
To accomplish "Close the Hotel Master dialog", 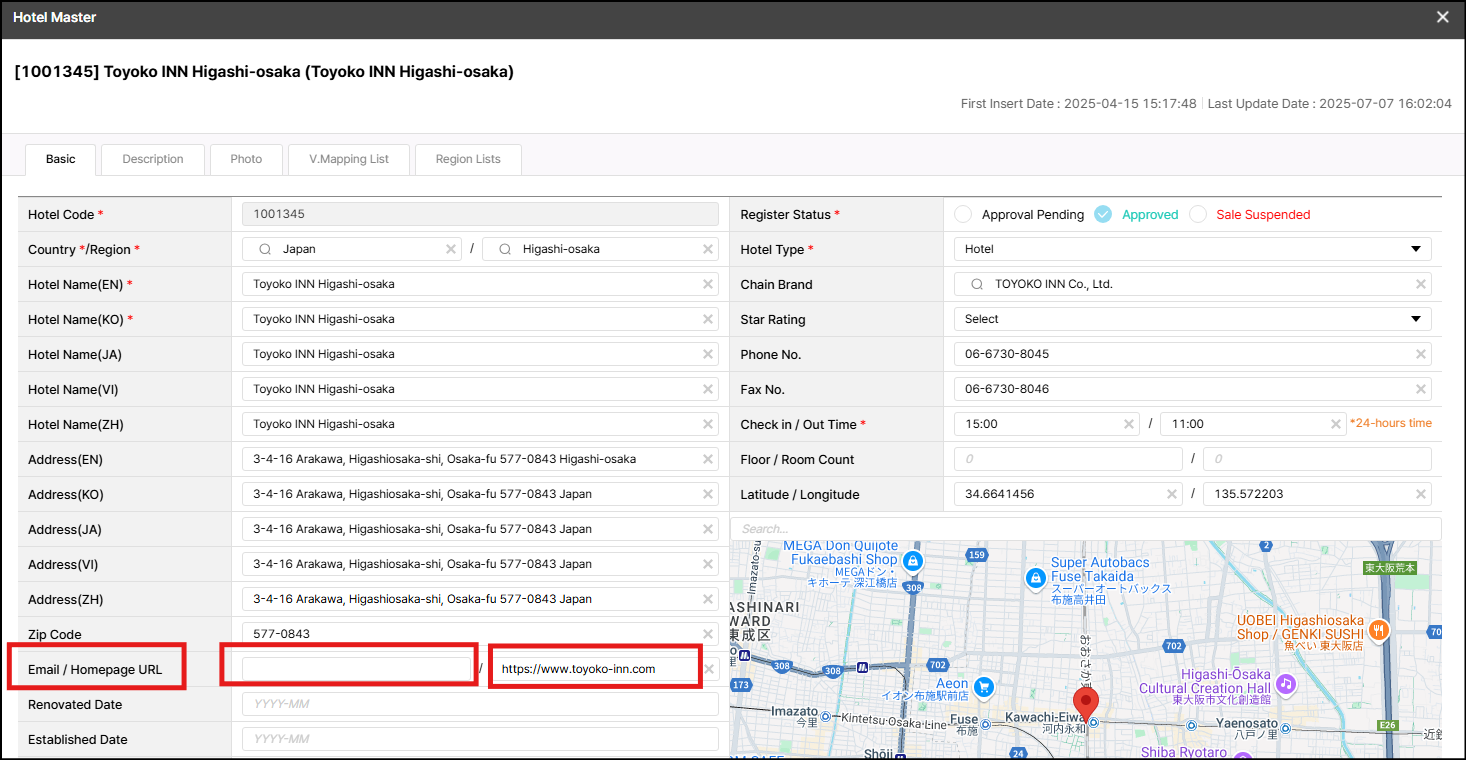I will pyautogui.click(x=1442, y=17).
